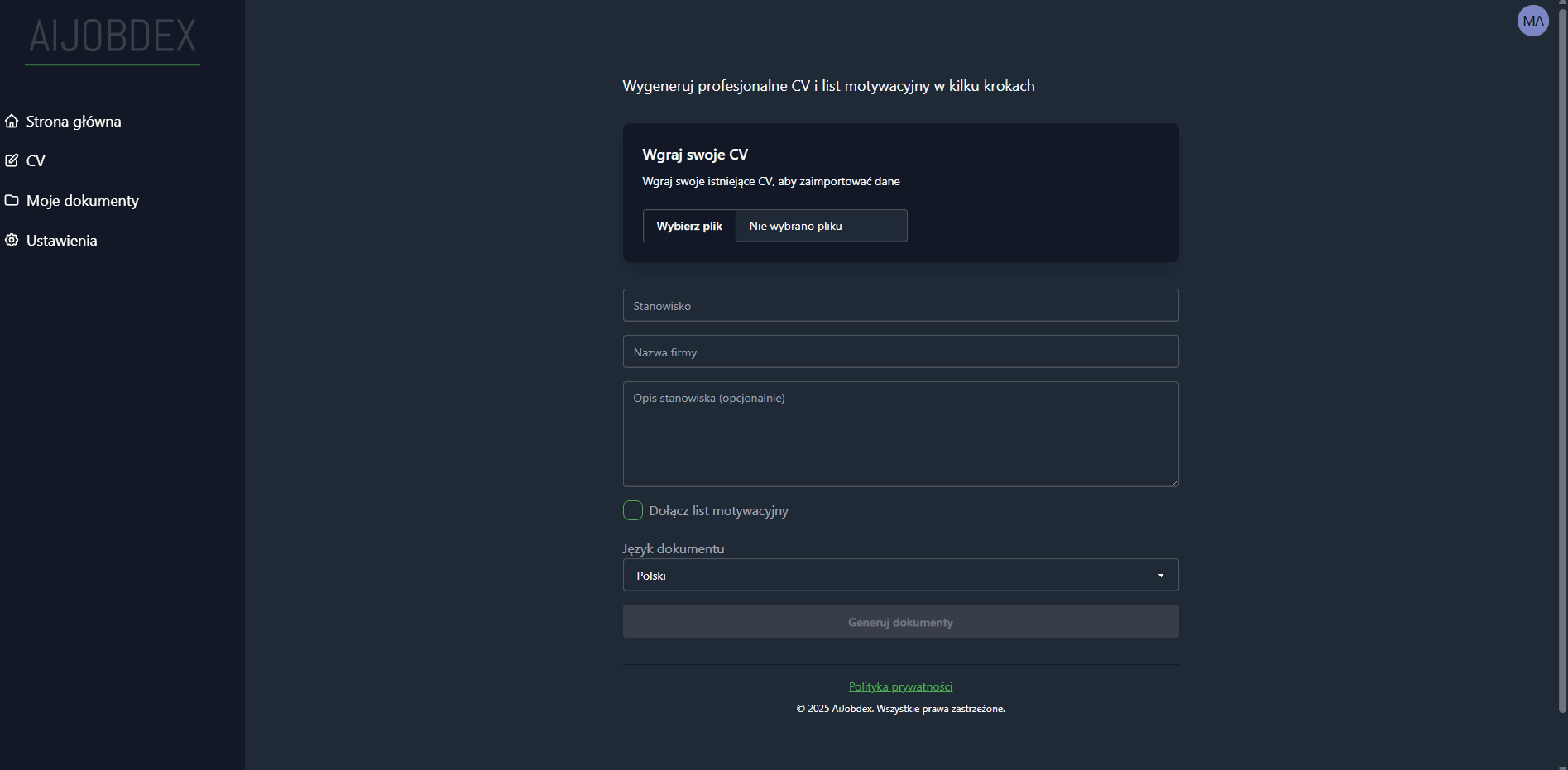Click the folder icon beside Moje dokumenty
The height and width of the screenshot is (770, 1568).
[x=12, y=200]
